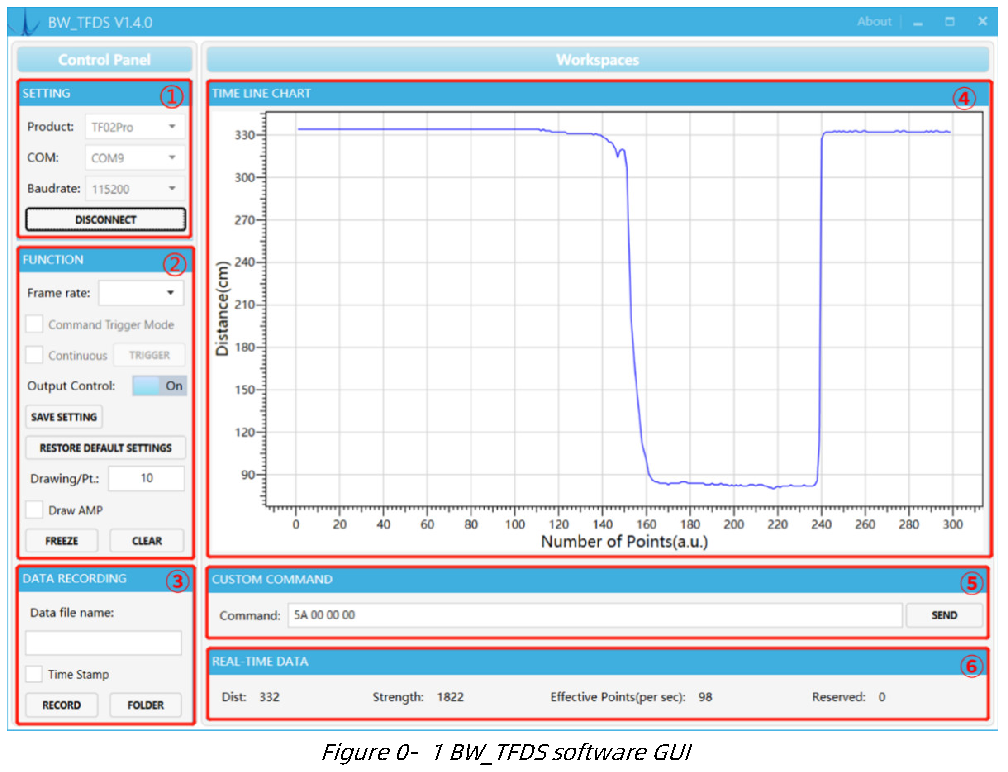1008x772 pixels.
Task: Open the Product dropdown showing TF02Pro
Action: click(134, 127)
